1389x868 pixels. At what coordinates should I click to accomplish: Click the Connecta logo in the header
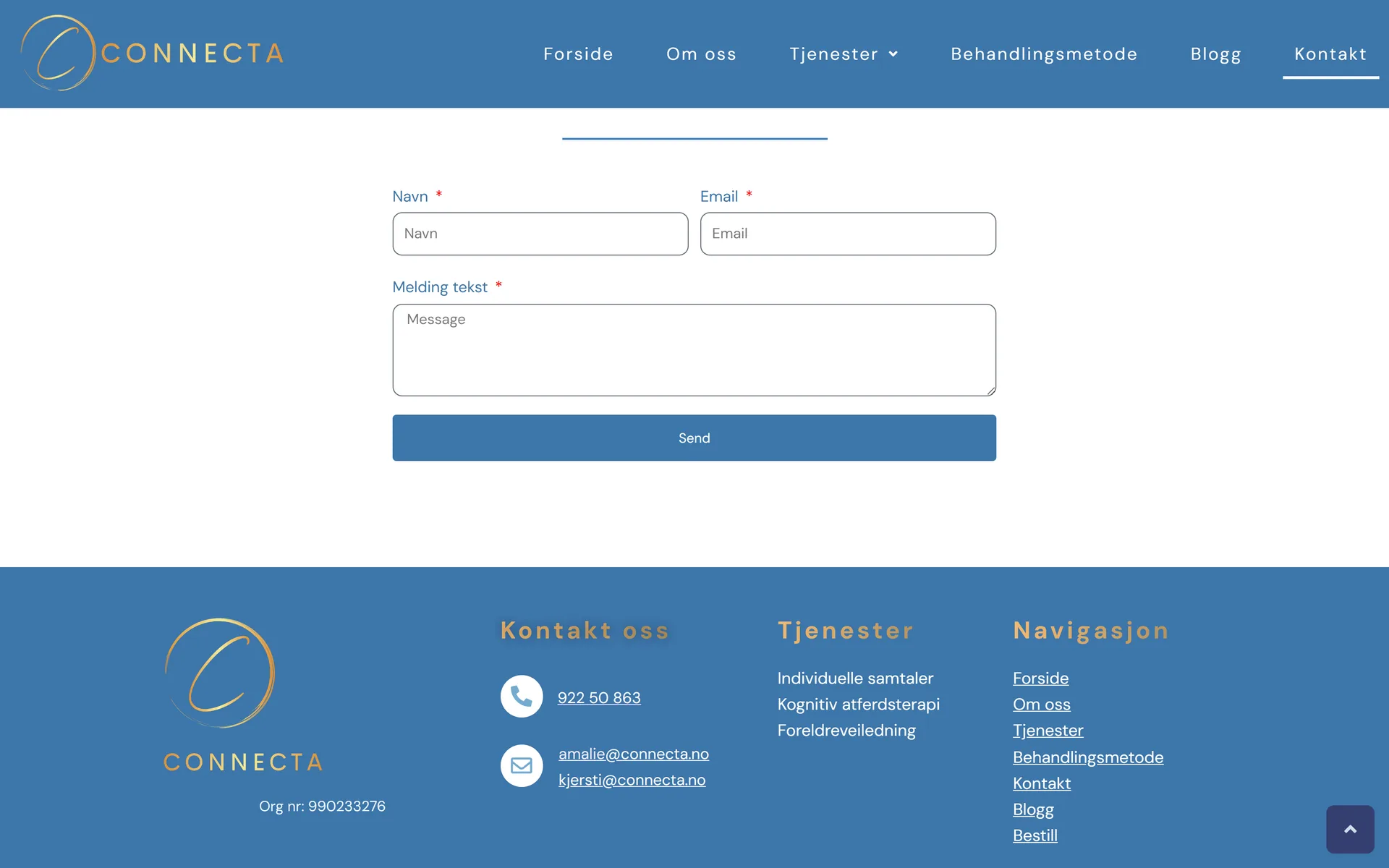[153, 54]
